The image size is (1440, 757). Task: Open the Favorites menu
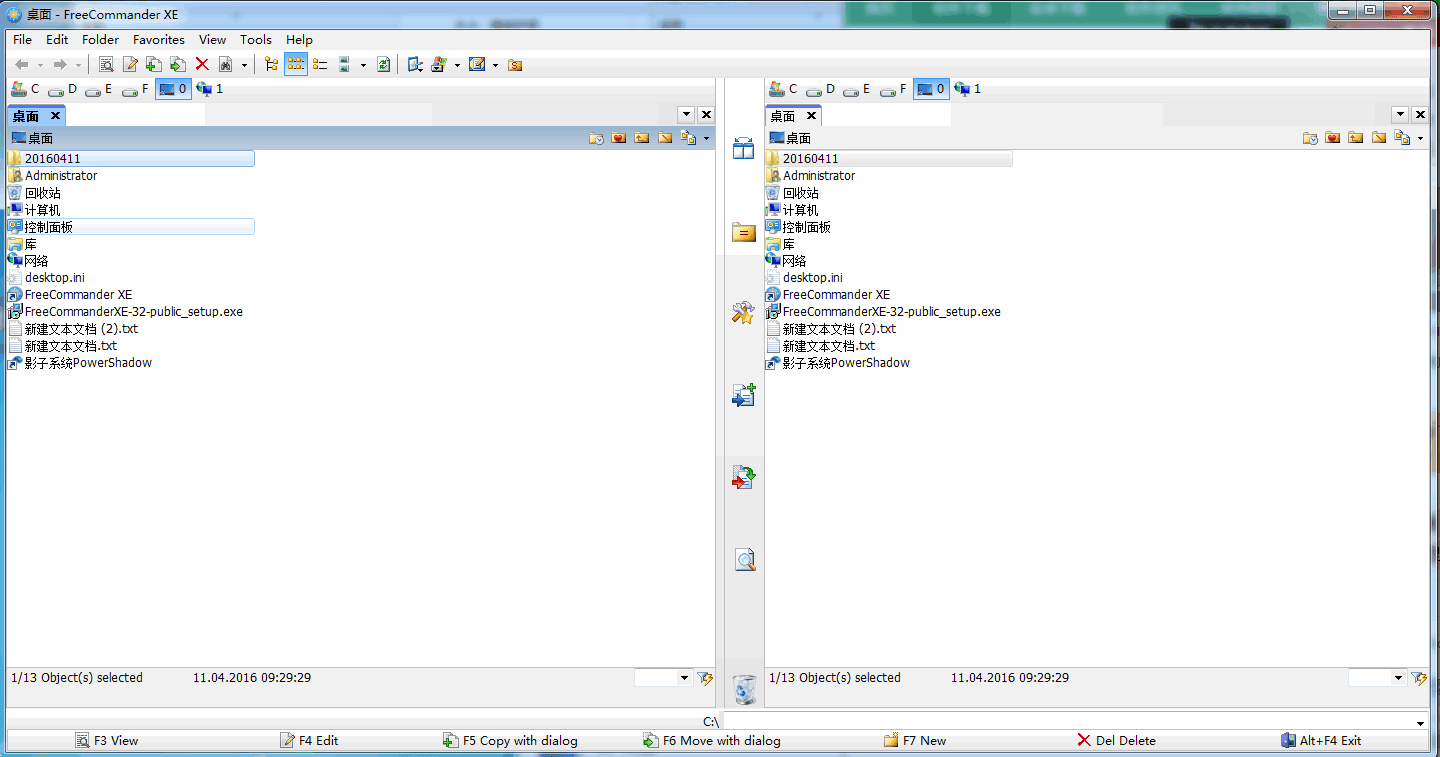click(x=159, y=40)
